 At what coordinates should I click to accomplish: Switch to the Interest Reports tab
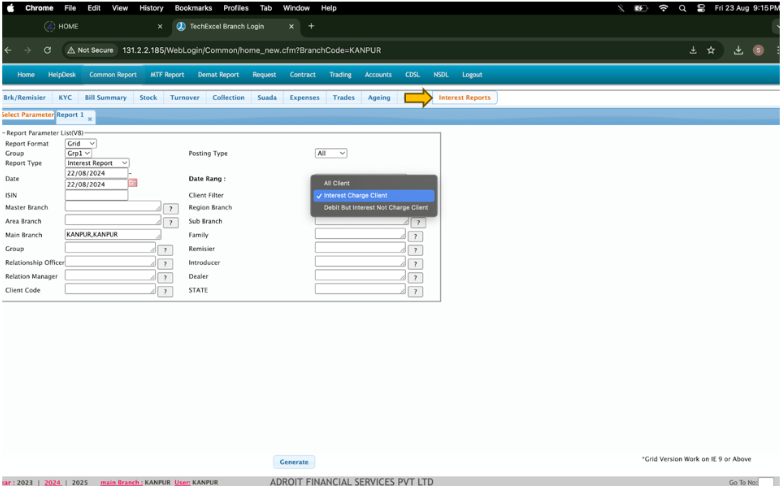pos(464,98)
